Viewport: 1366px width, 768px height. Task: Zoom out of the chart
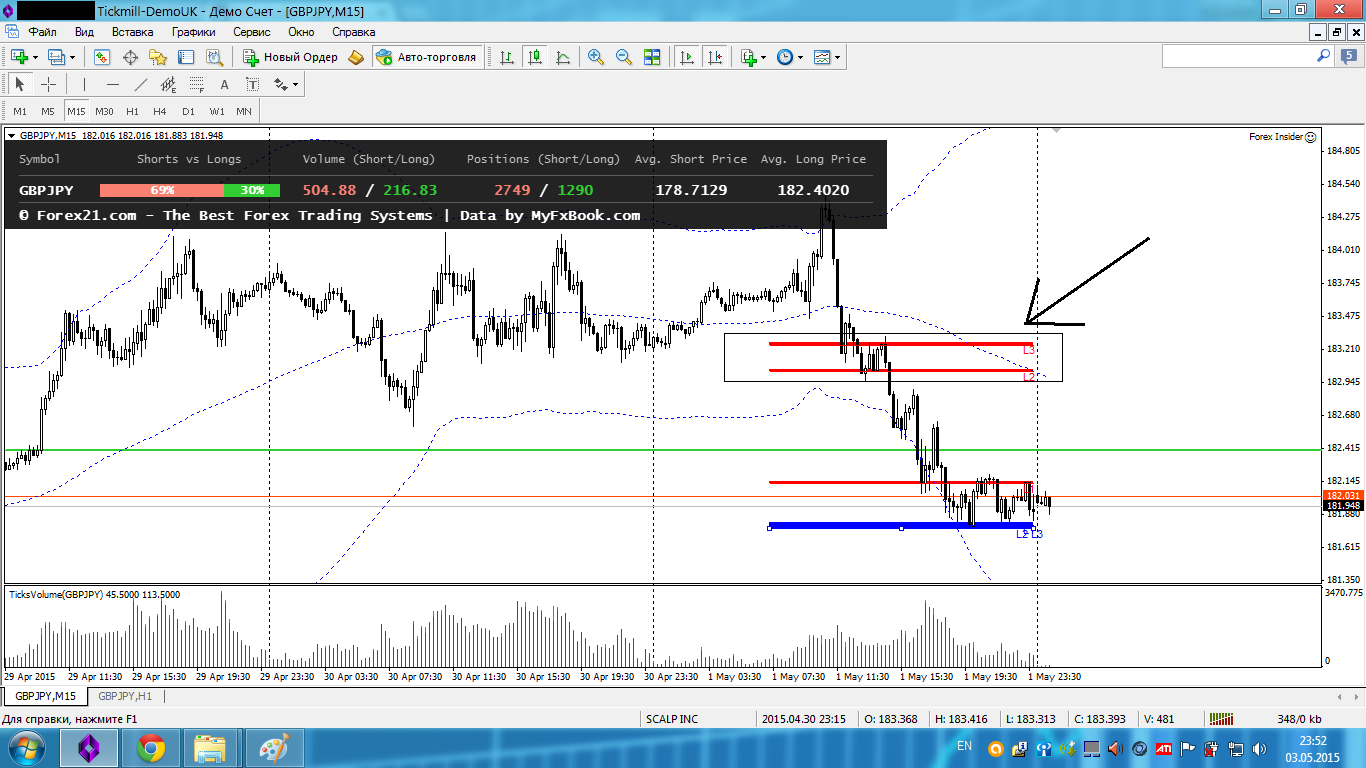(x=624, y=57)
